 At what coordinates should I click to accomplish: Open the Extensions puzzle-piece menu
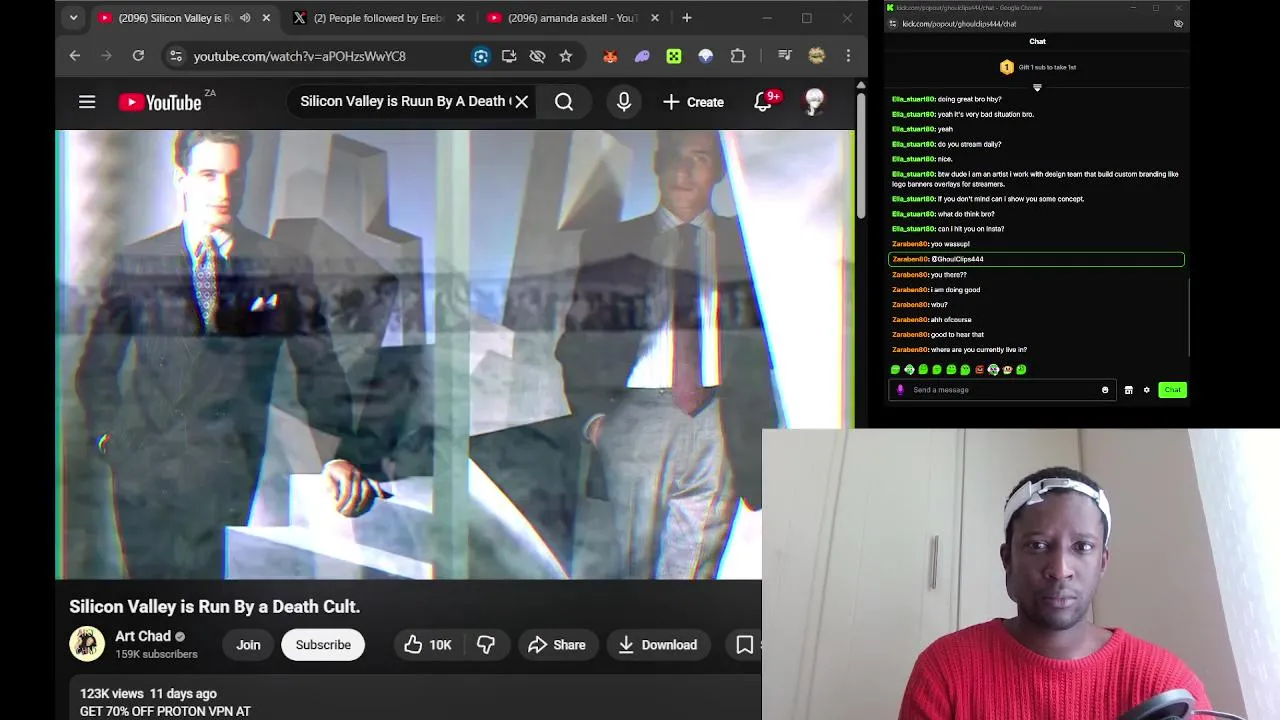click(x=738, y=56)
